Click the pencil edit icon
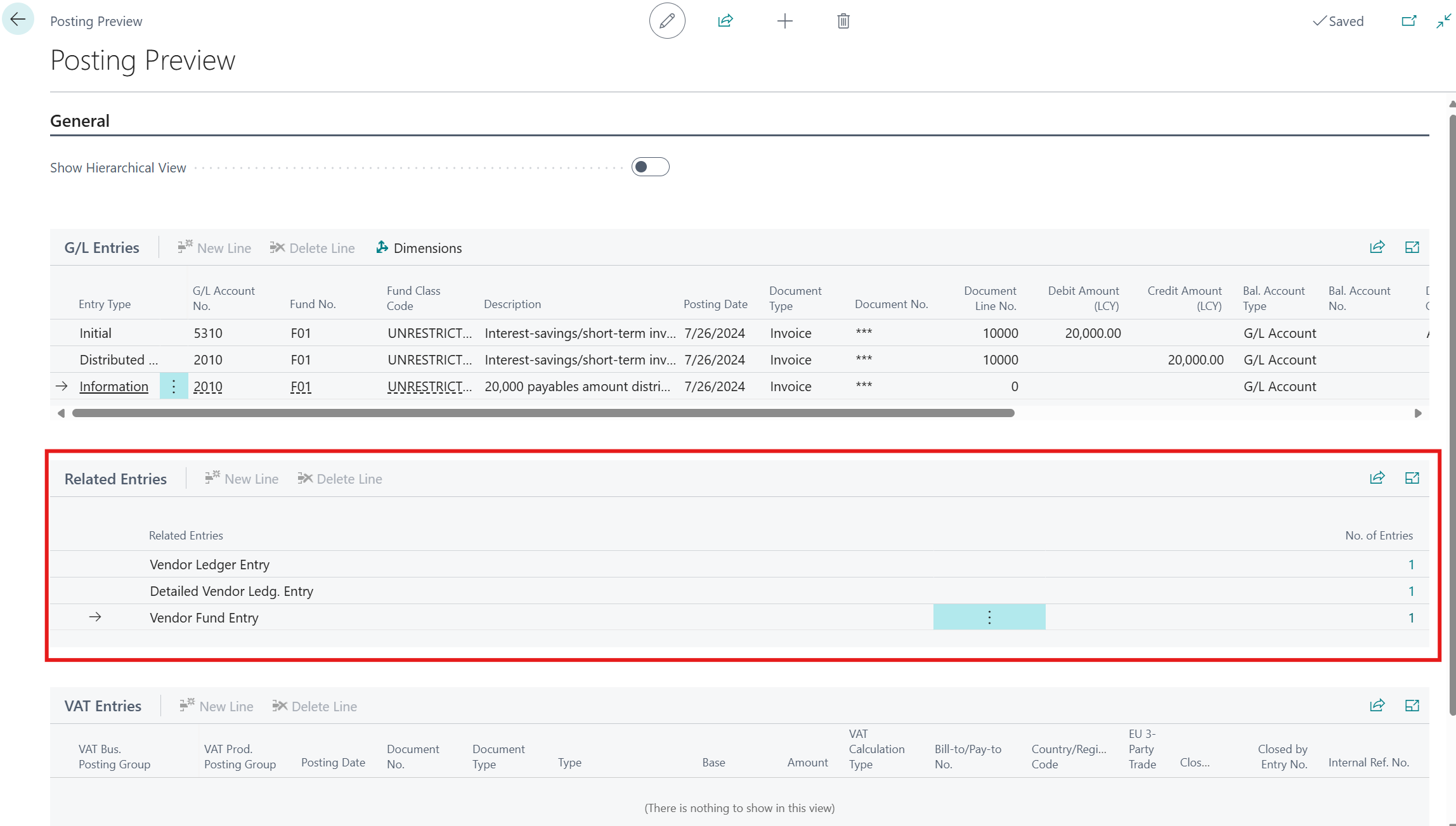 [666, 21]
